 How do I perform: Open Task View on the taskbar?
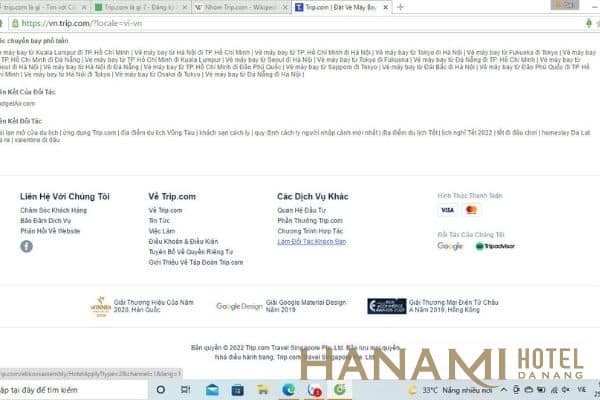tap(185, 390)
